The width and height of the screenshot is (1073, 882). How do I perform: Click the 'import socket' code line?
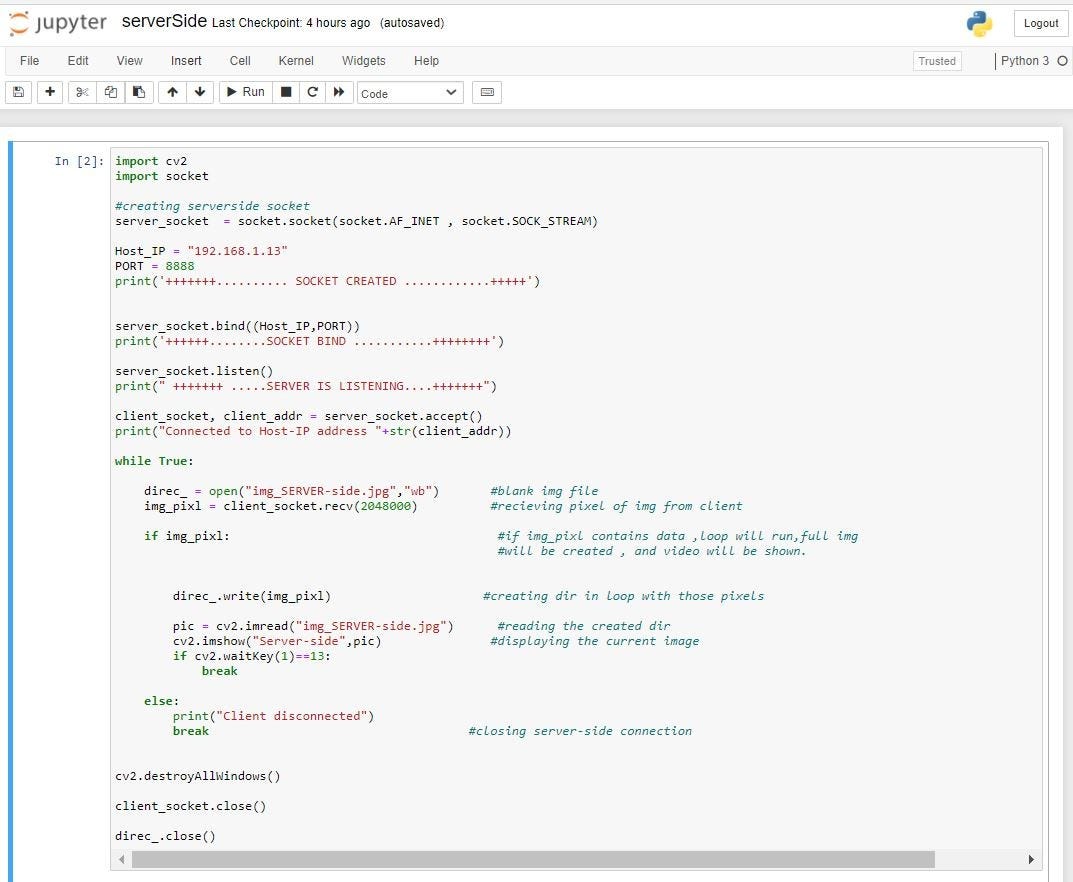(161, 176)
